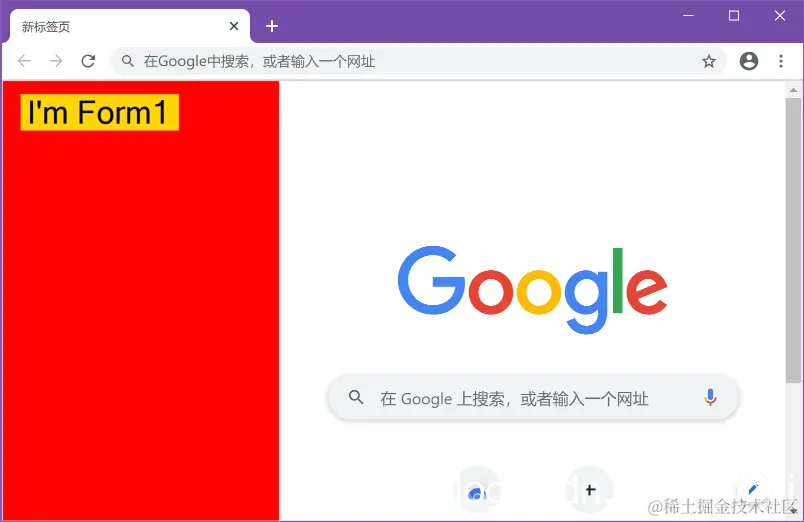804x522 pixels.
Task: Click the Google page search box
Action: [x=533, y=398]
